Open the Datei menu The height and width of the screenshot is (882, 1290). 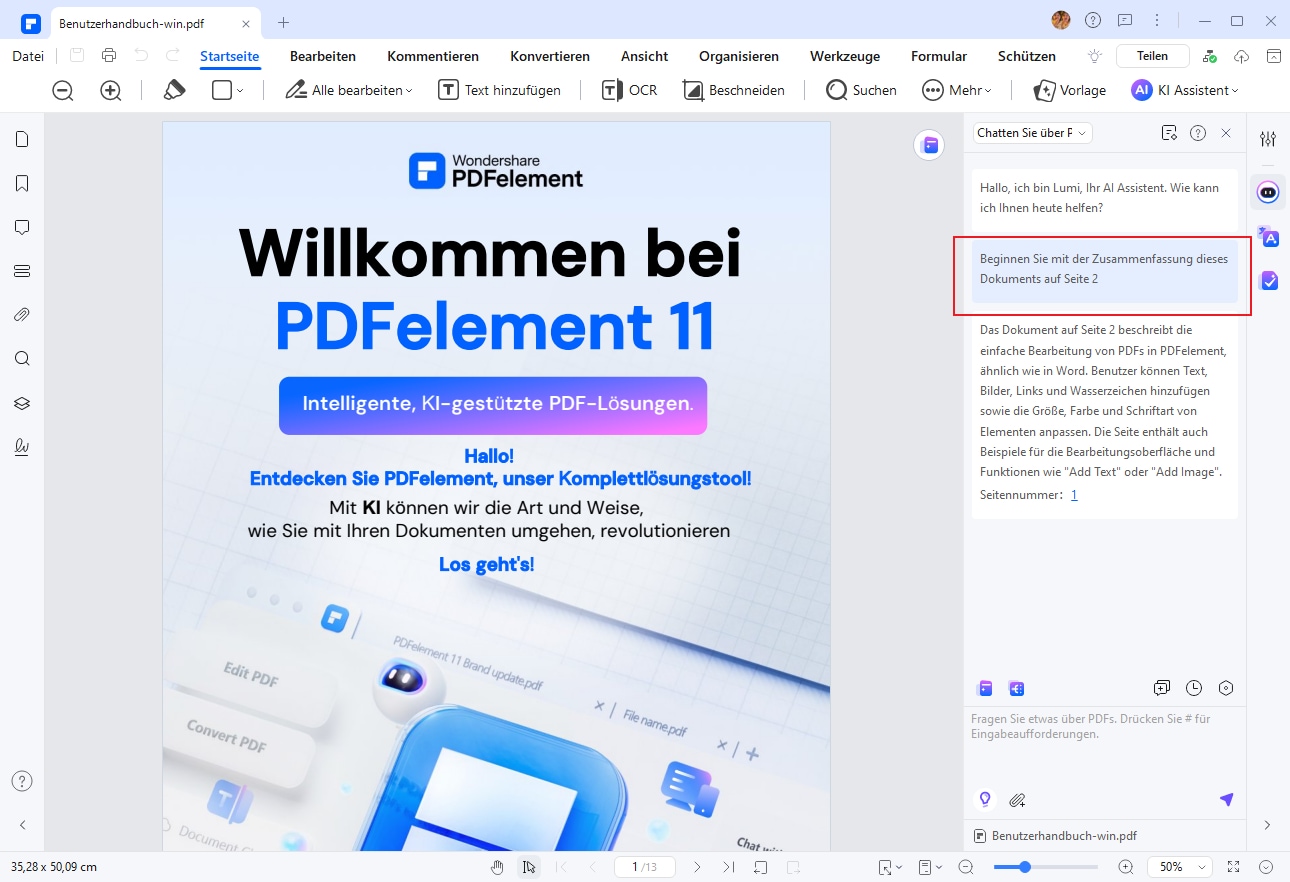tap(28, 56)
